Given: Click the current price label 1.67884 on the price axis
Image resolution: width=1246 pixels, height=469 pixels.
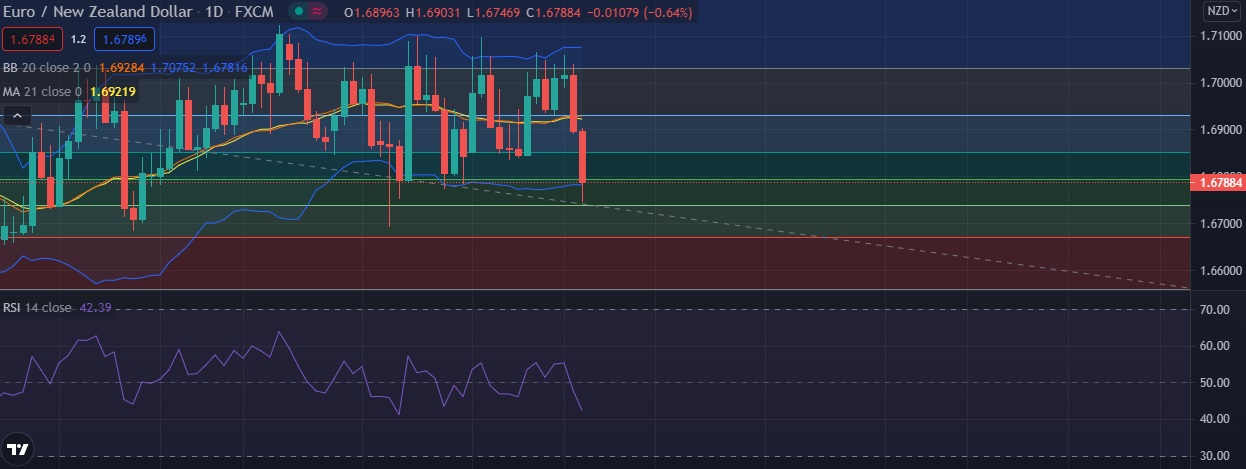Looking at the screenshot, I should 1217,182.
